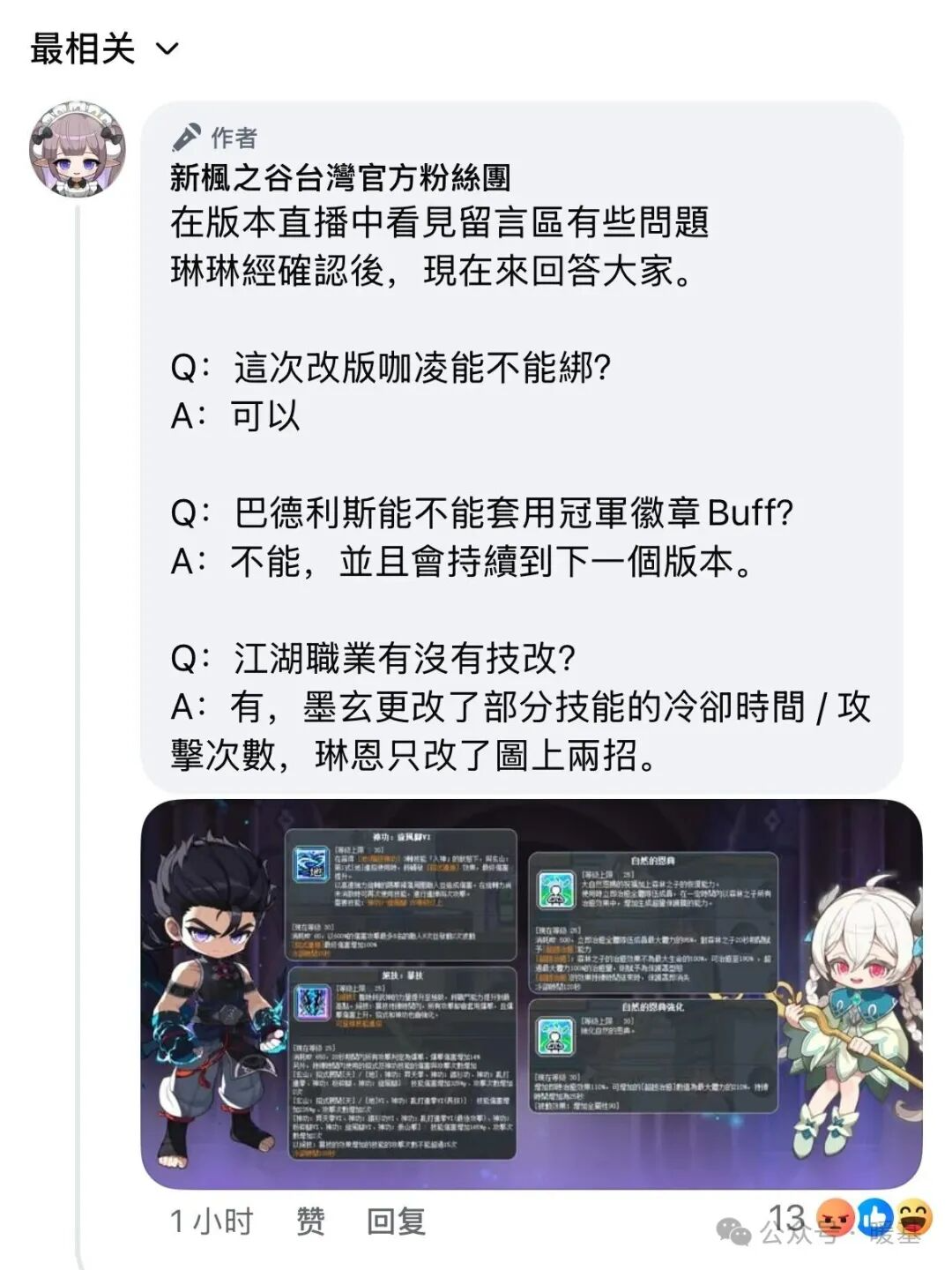Click 赞 to like the comment

pos(310,1221)
